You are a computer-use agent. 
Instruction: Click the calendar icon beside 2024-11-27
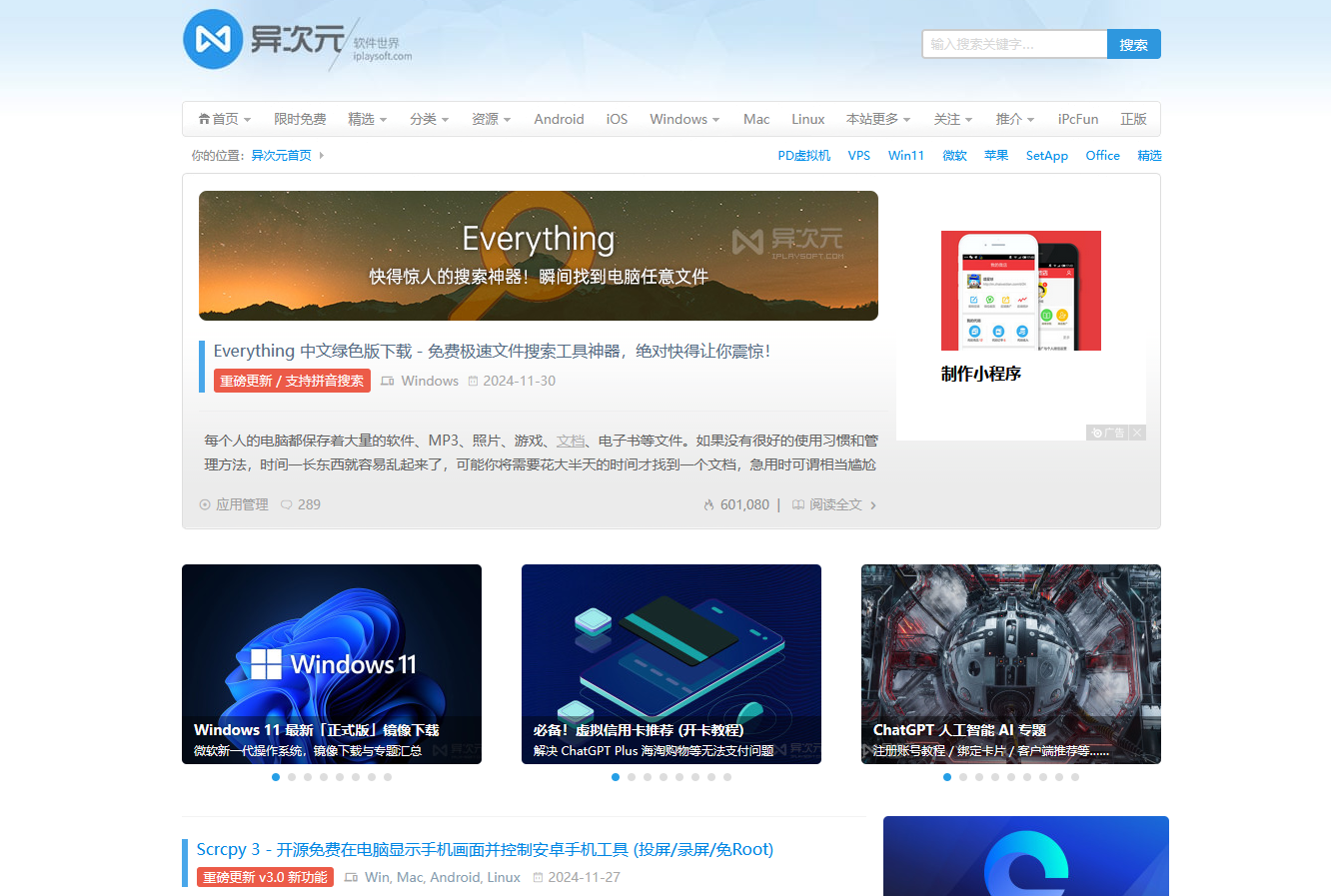coord(538,878)
